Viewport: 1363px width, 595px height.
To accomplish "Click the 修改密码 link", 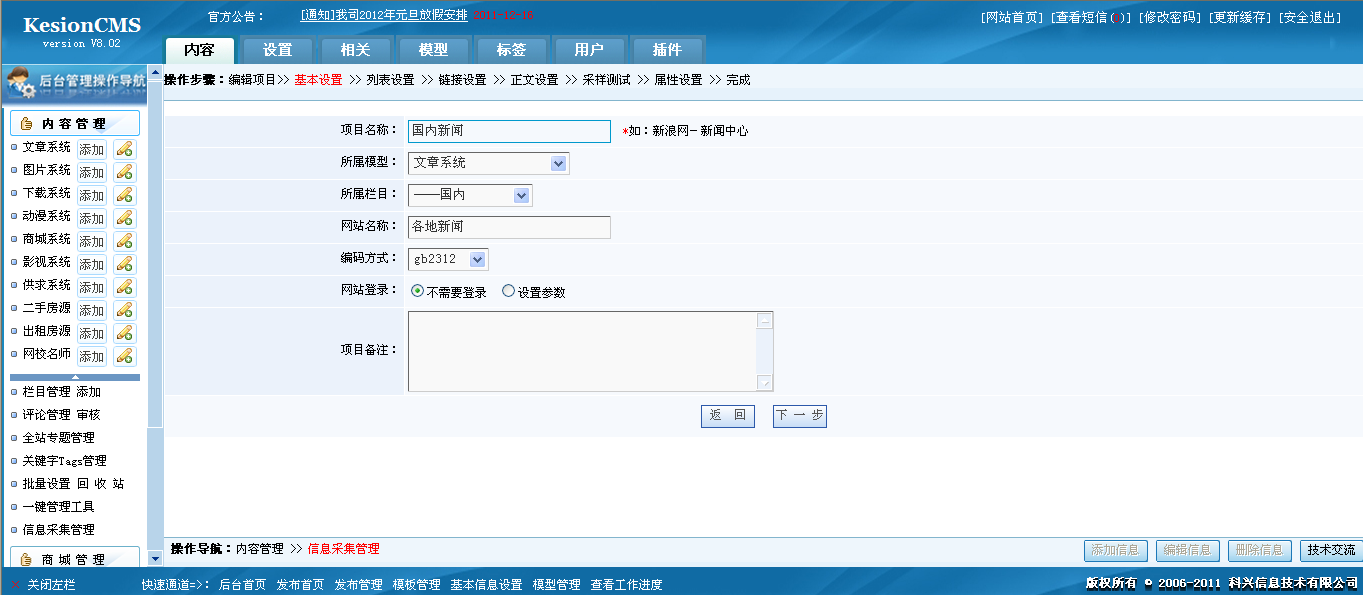I will click(1168, 18).
